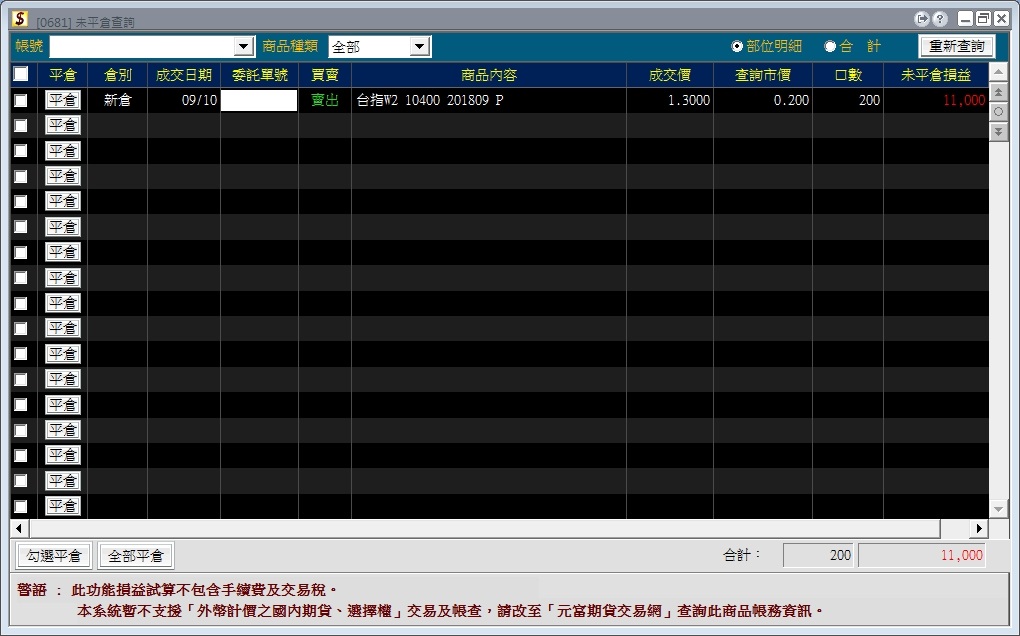1020x636 pixels.
Task: Click the 商品種類 label
Action: (x=290, y=46)
